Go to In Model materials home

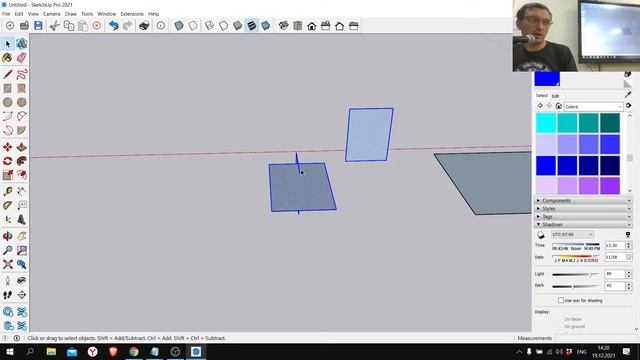[x=558, y=106]
